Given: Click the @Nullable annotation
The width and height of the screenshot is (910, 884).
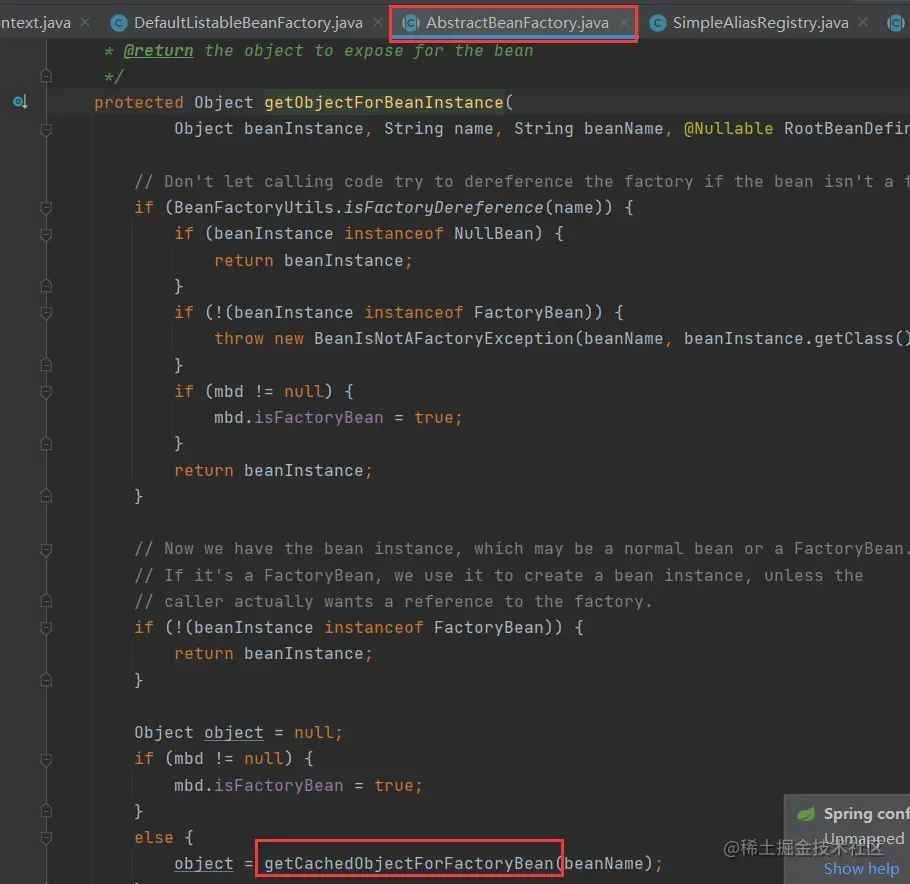Looking at the screenshot, I should point(728,129).
